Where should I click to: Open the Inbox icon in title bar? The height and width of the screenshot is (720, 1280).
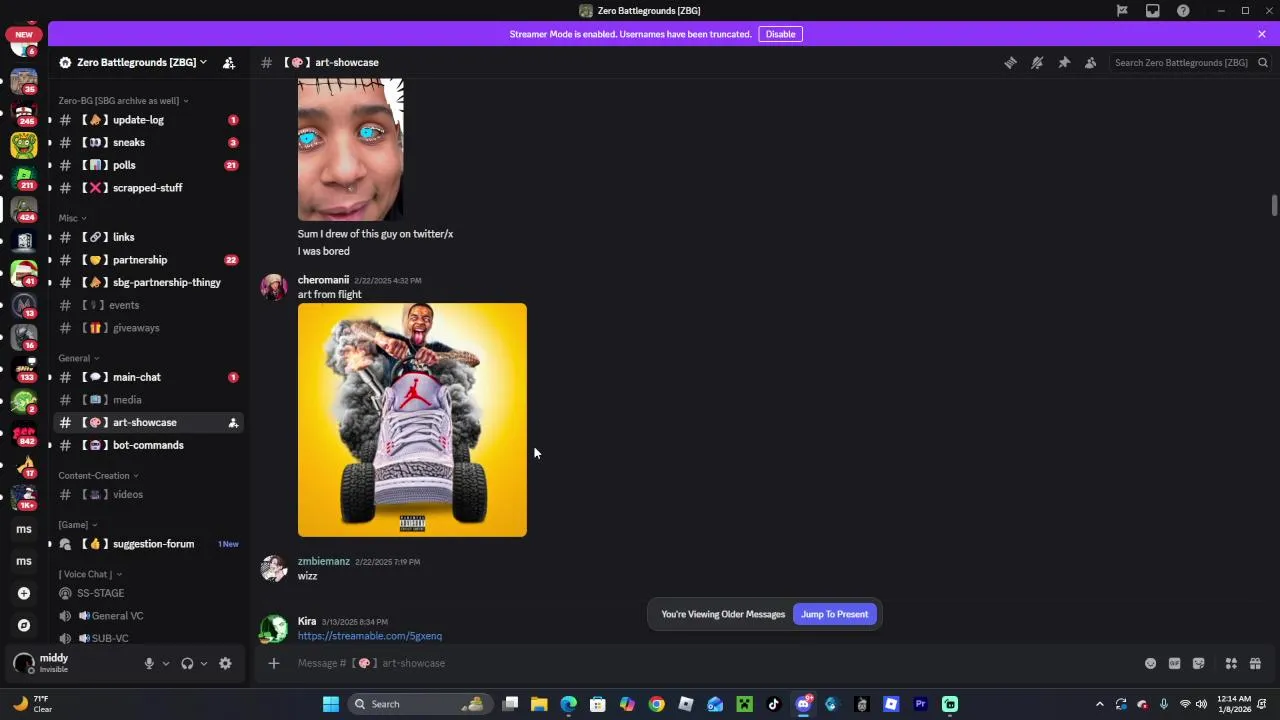1153,11
